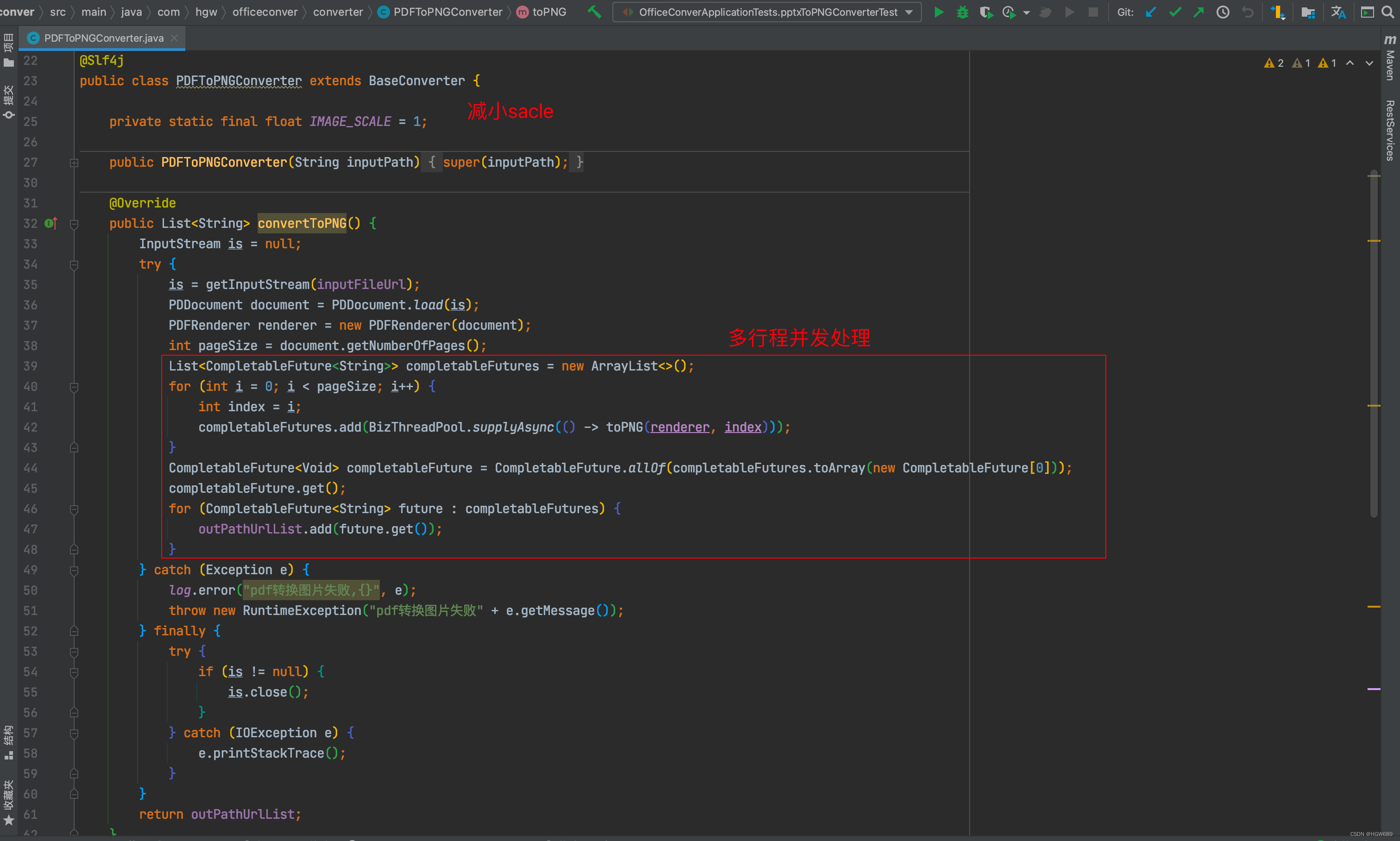Click the Git push arrow

coord(1199,12)
